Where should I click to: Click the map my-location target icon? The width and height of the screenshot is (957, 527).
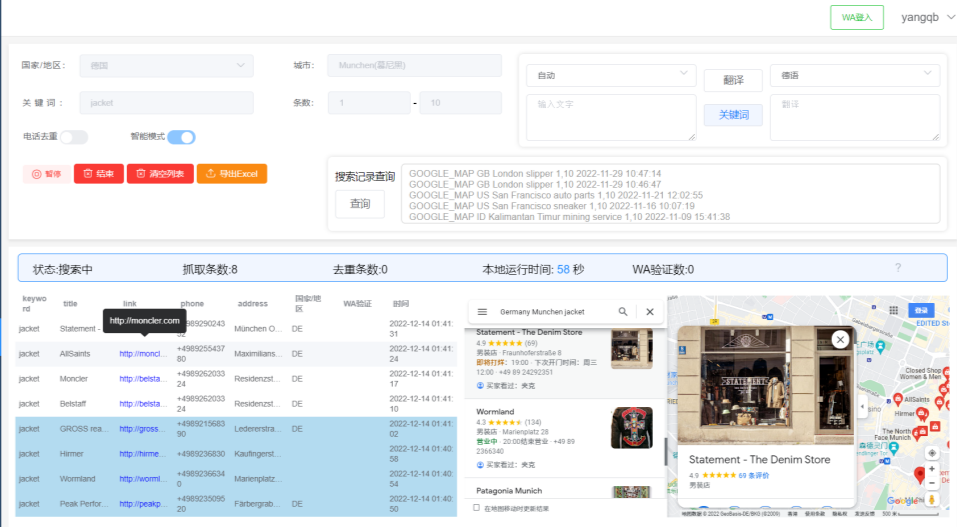pos(931,453)
